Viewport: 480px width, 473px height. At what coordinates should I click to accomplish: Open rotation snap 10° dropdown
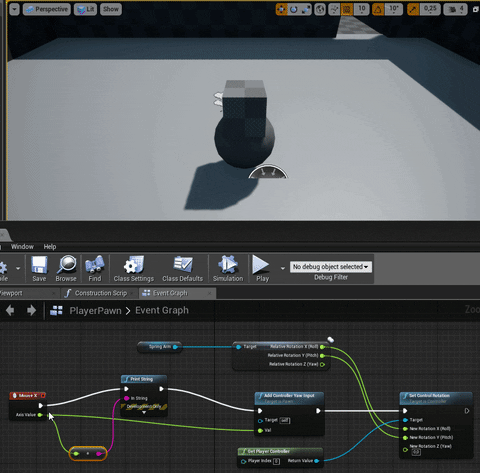[x=394, y=9]
